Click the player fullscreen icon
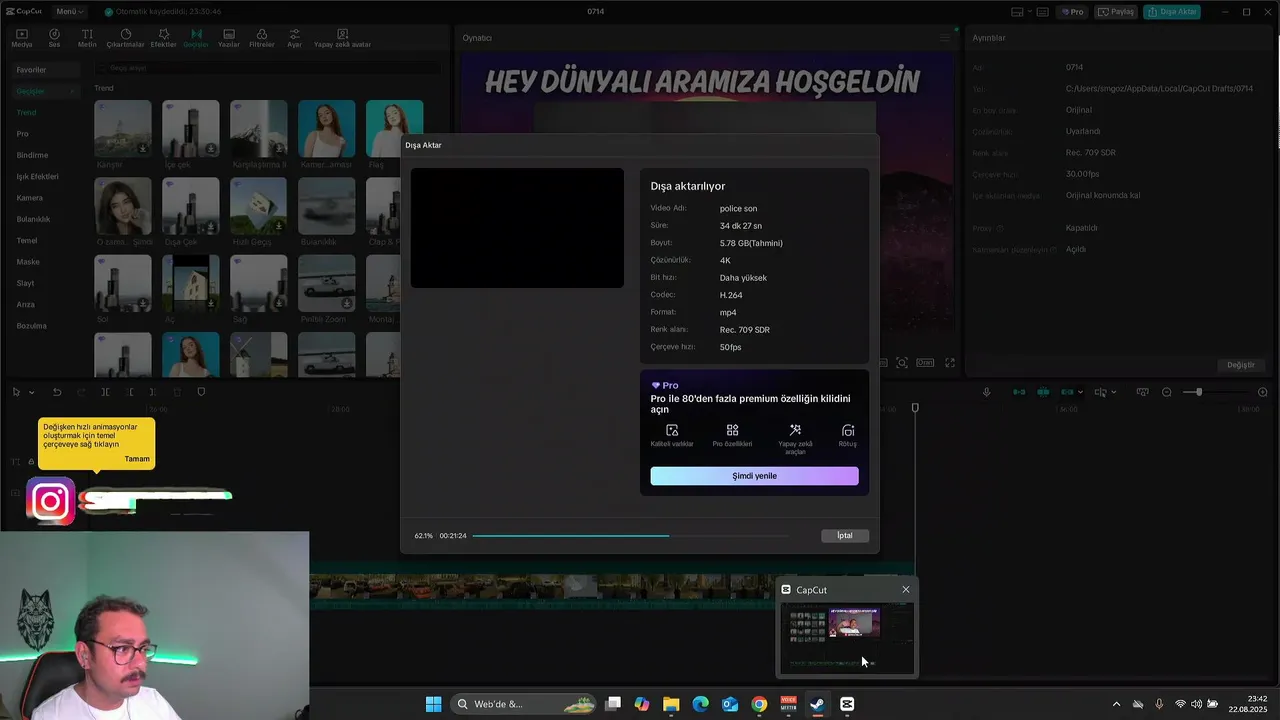This screenshot has width=1280, height=720. (x=950, y=363)
